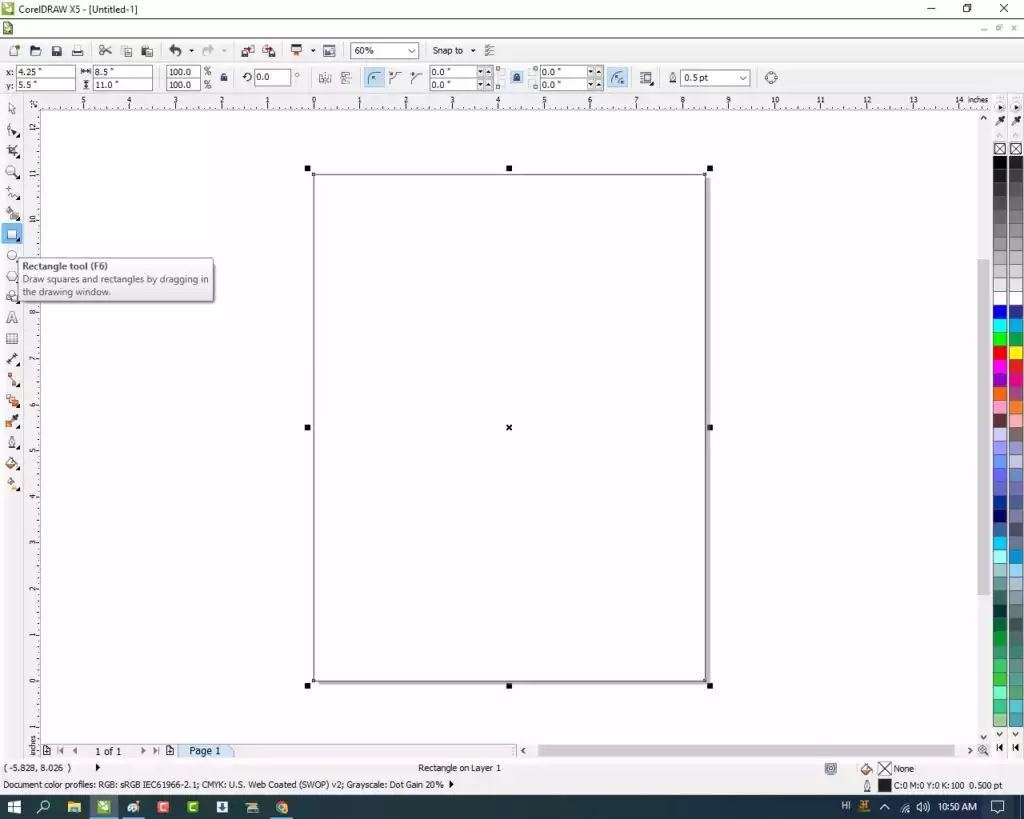Enable Scalloped Corner style
Screen dimensions: 1024x819
pos(395,78)
